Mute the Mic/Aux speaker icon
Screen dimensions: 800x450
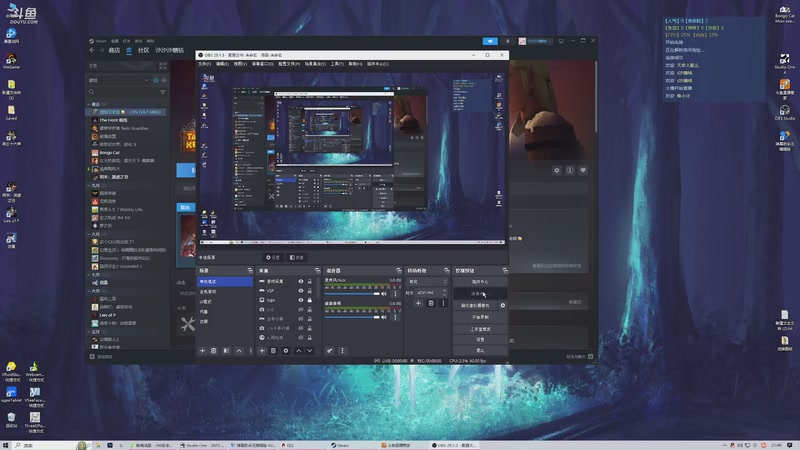coord(384,293)
